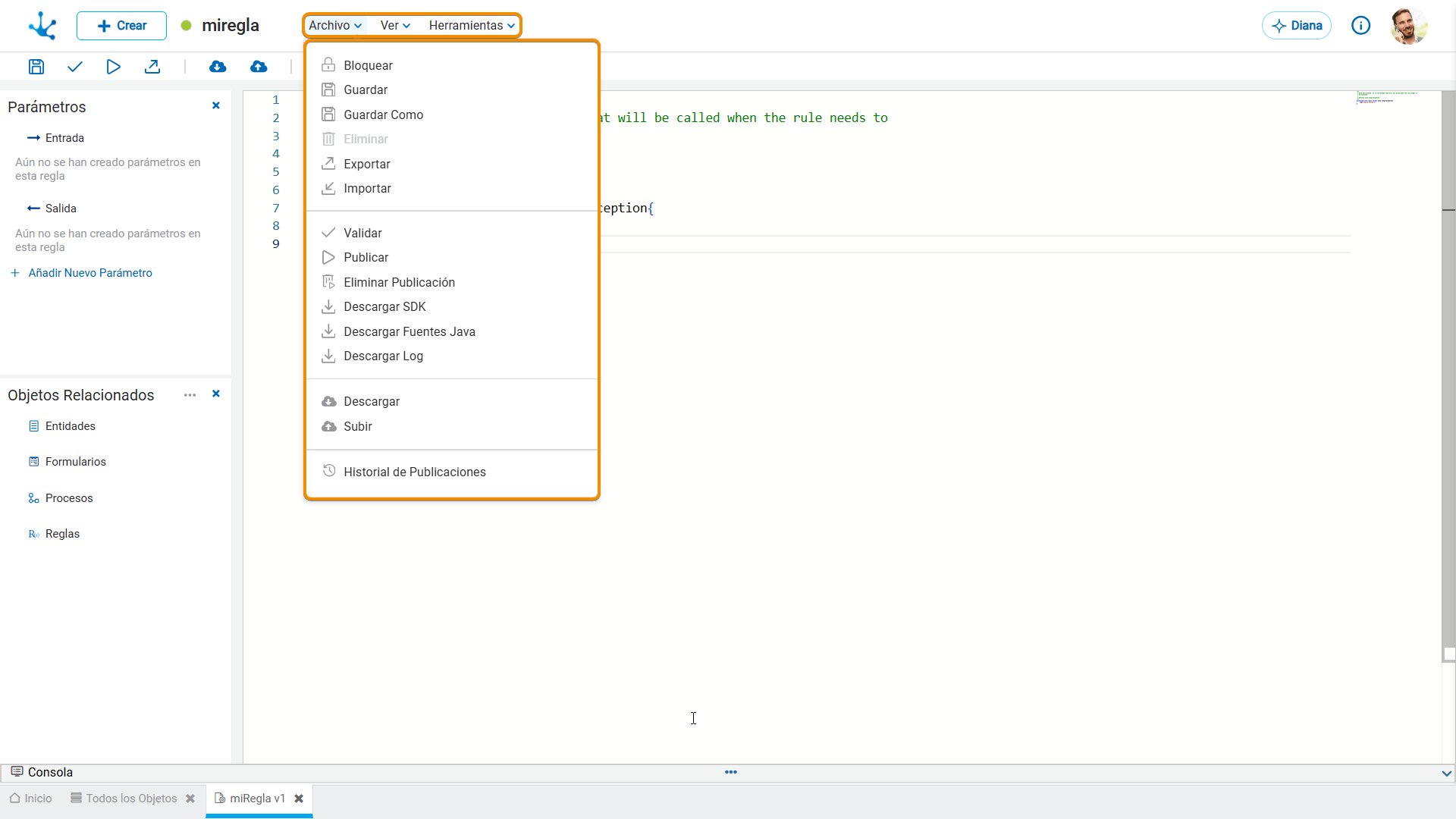Open the Objetos Relacionados three-dots menu

190,395
